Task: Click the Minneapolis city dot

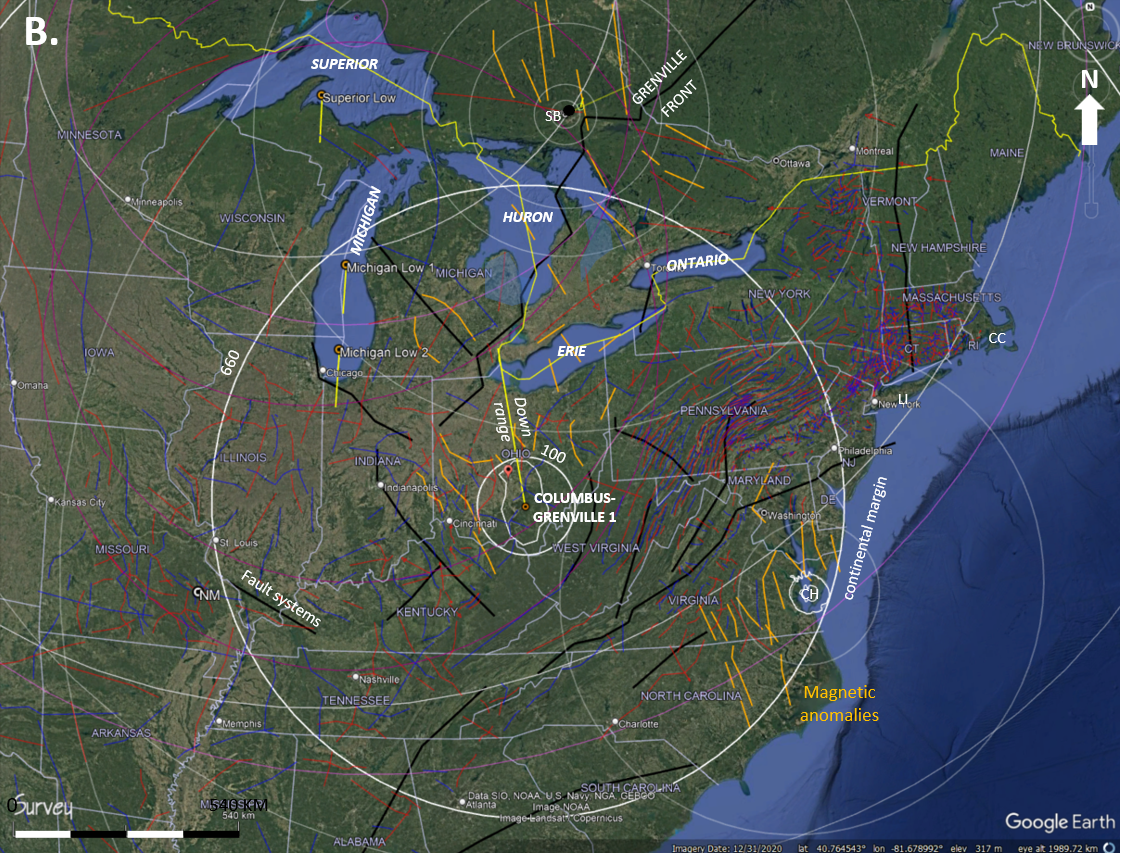Action: tap(129, 200)
